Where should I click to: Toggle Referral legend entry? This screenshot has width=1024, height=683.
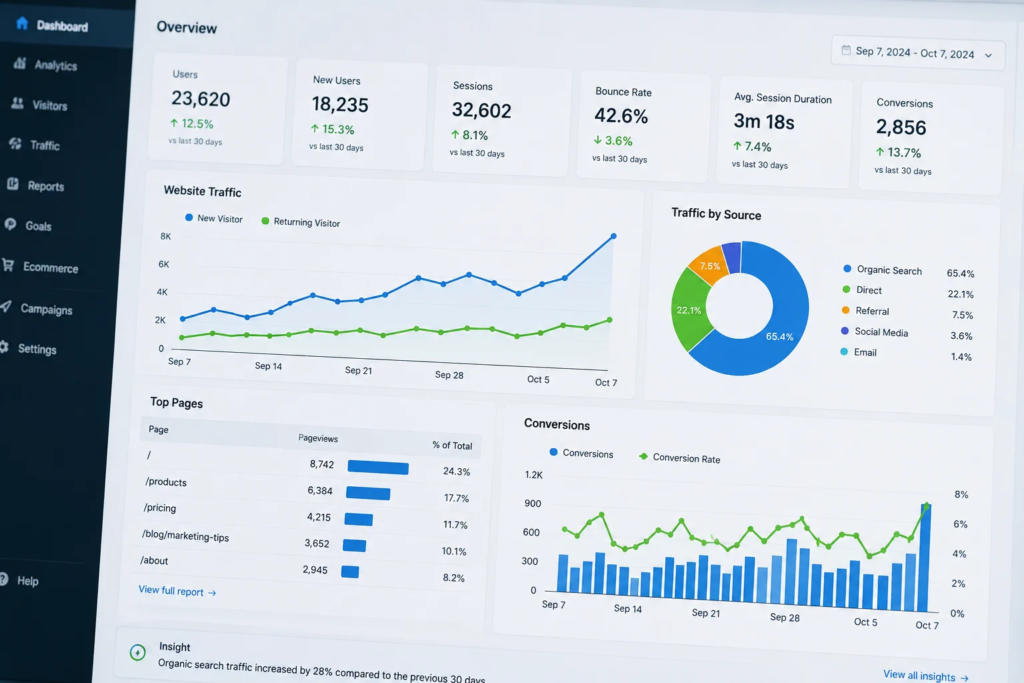coord(865,311)
